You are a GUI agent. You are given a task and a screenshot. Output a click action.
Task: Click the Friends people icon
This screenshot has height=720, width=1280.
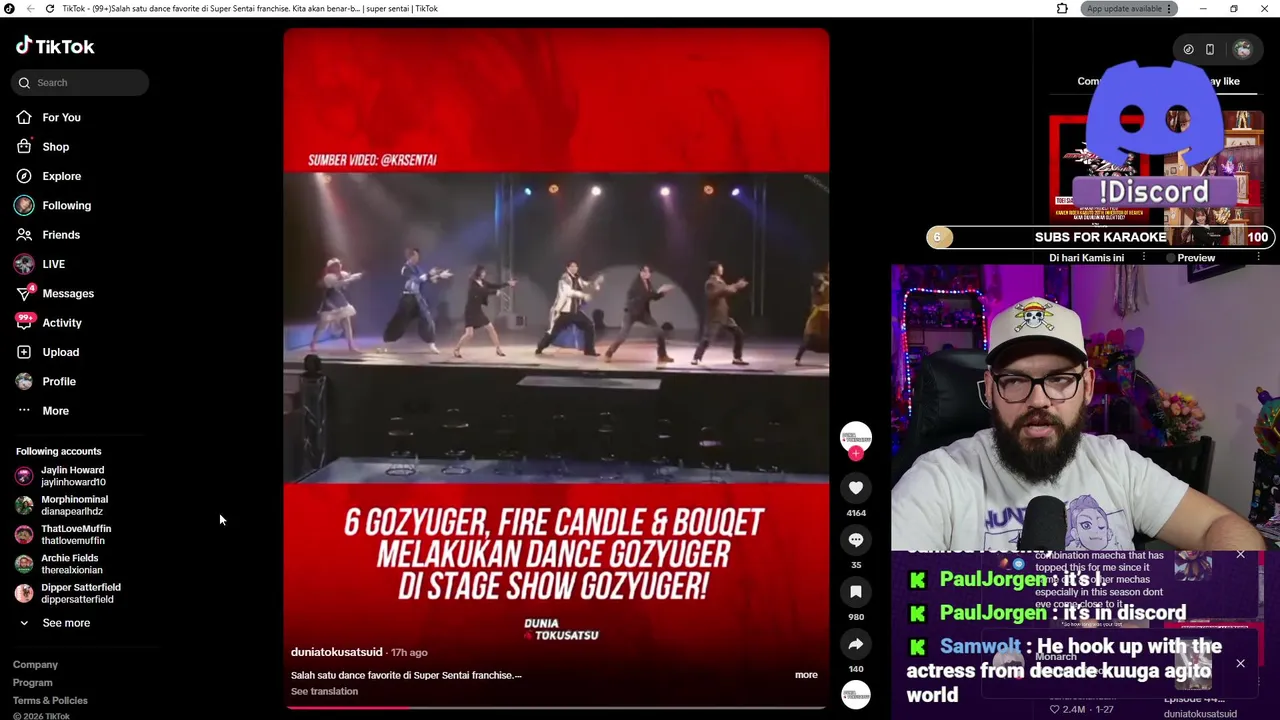tap(24, 235)
